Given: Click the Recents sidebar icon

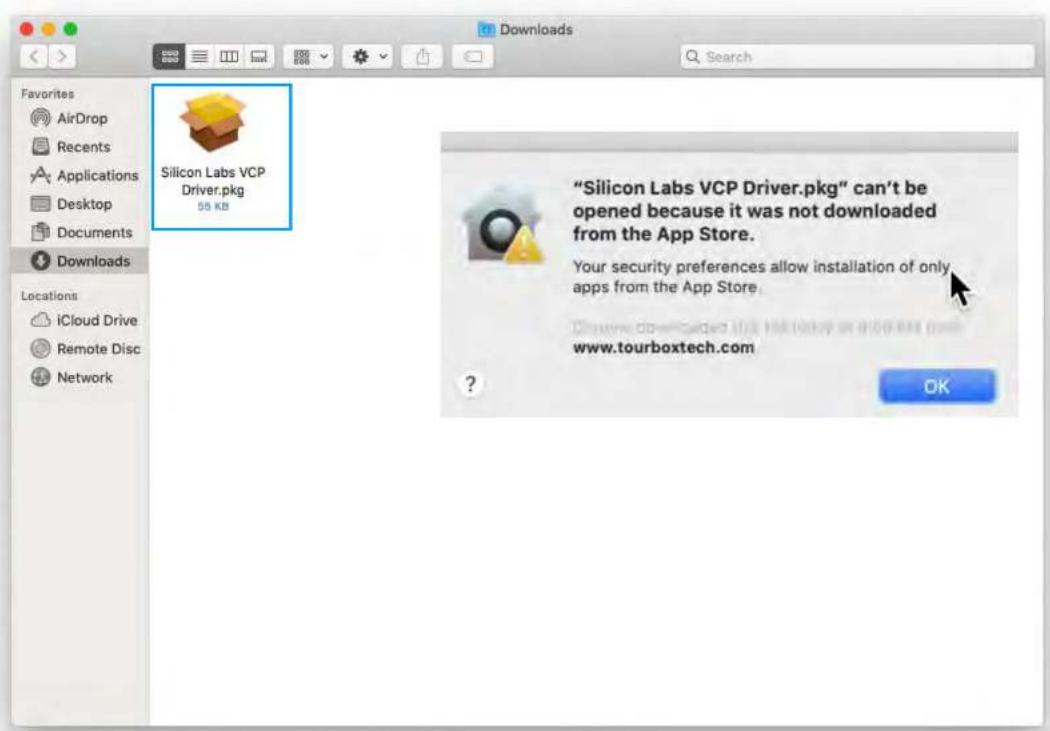Looking at the screenshot, I should 41,147.
